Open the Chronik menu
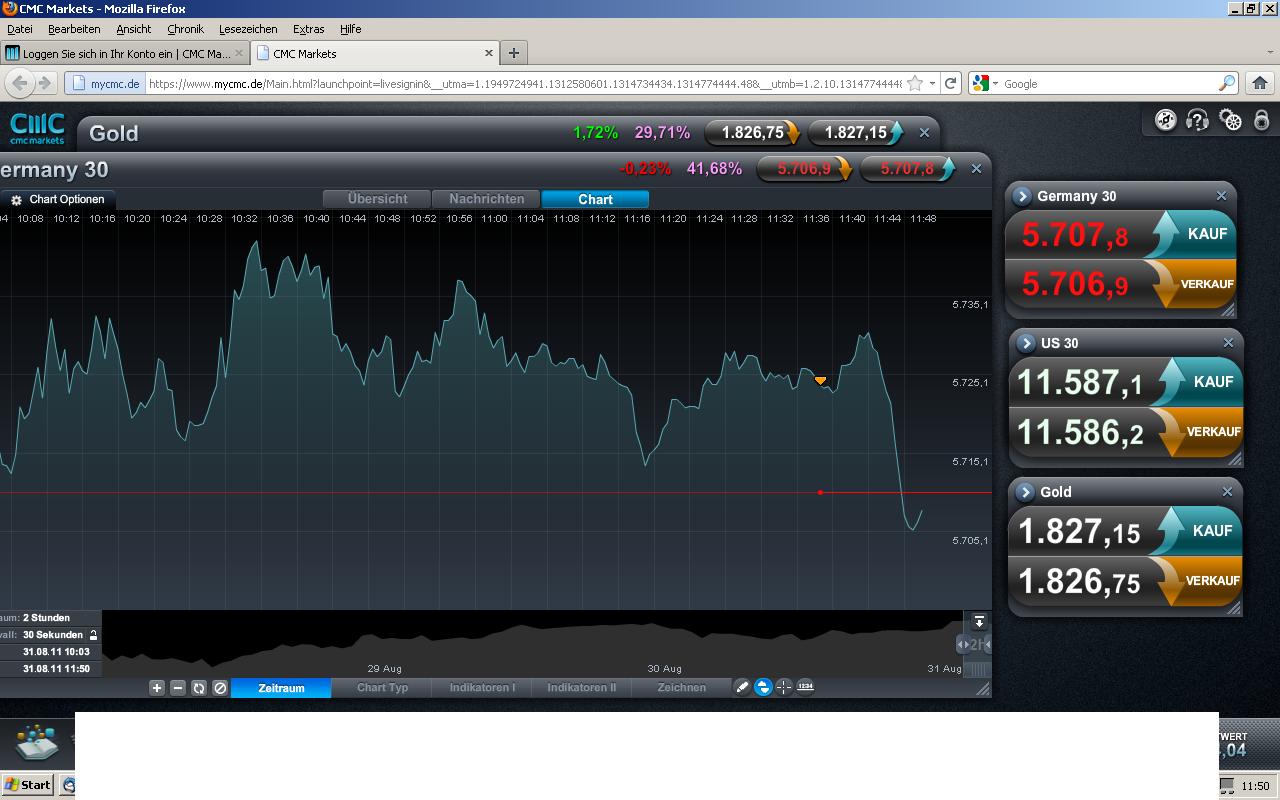 click(x=185, y=29)
